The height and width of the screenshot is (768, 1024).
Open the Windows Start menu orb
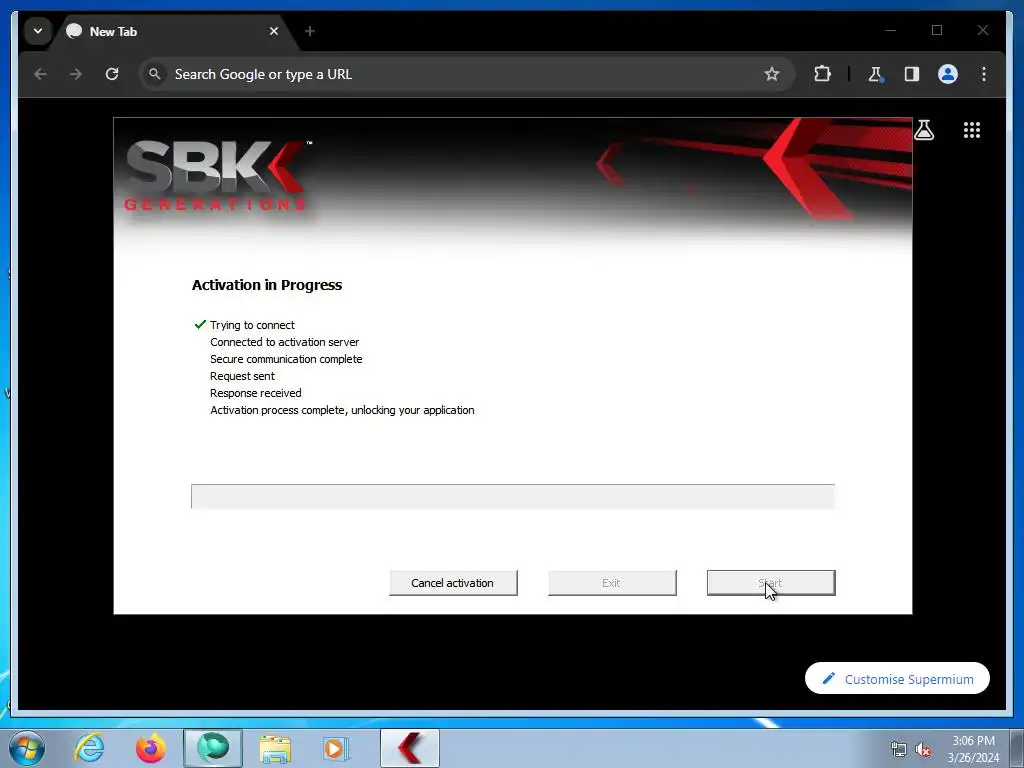(26, 748)
